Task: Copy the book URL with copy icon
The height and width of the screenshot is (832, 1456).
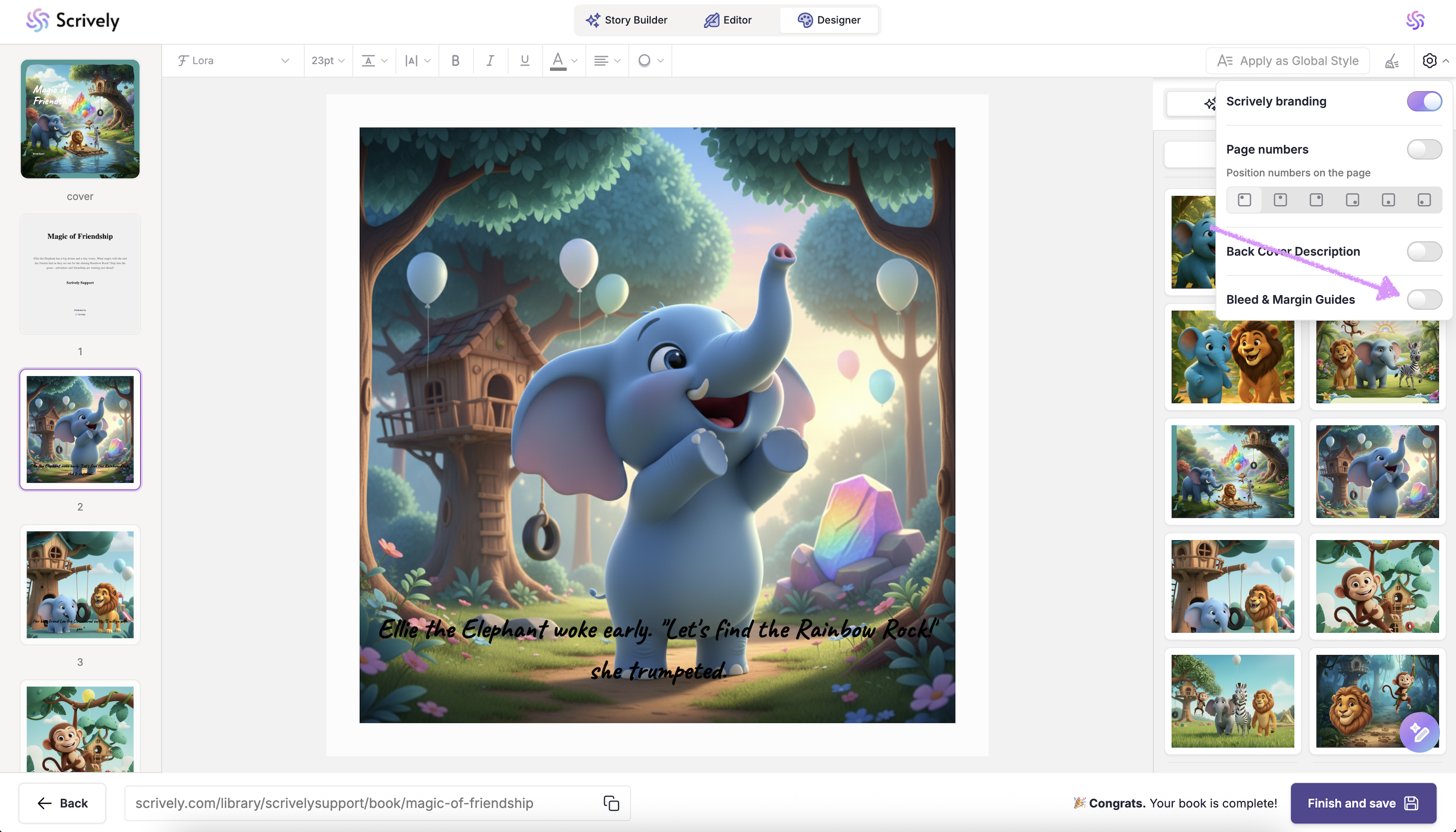Action: [x=611, y=803]
